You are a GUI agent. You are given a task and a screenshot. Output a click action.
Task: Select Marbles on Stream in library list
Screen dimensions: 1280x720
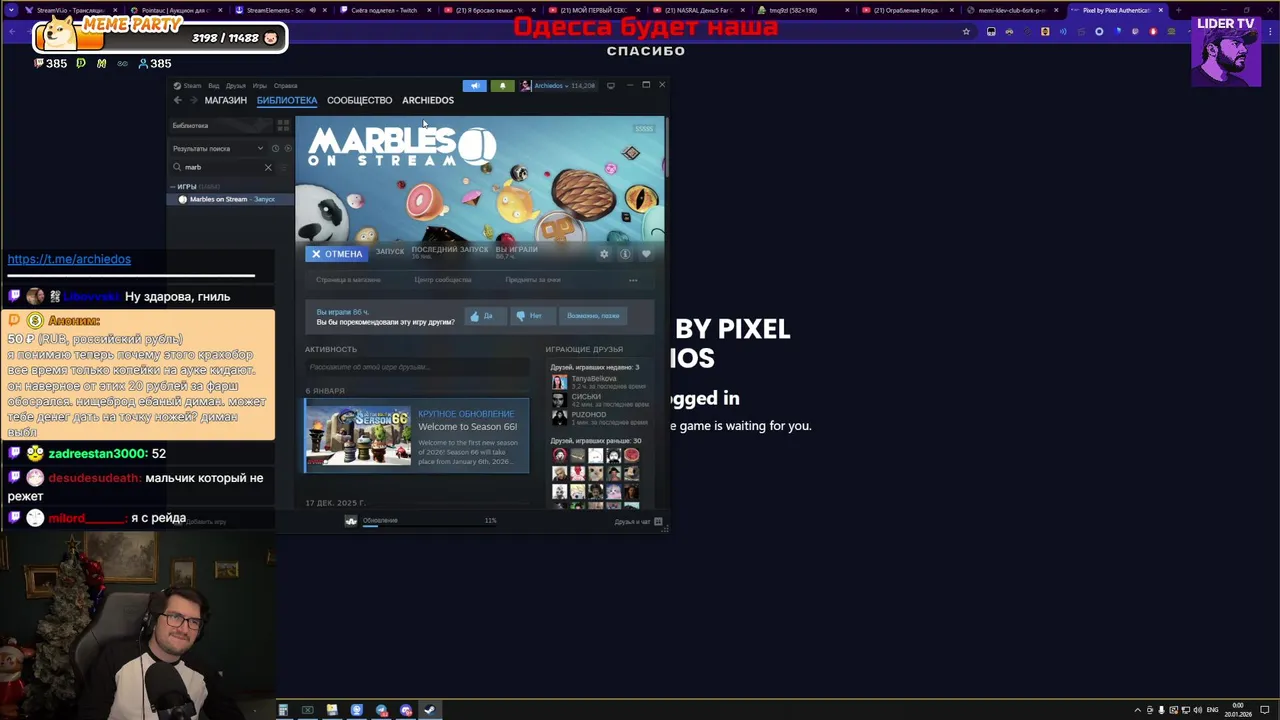point(230,199)
